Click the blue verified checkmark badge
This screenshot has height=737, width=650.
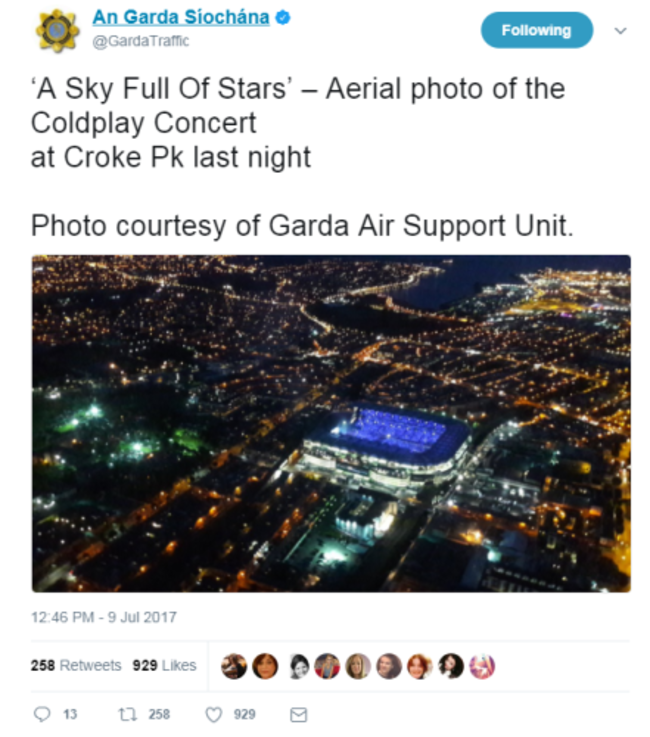click(284, 17)
